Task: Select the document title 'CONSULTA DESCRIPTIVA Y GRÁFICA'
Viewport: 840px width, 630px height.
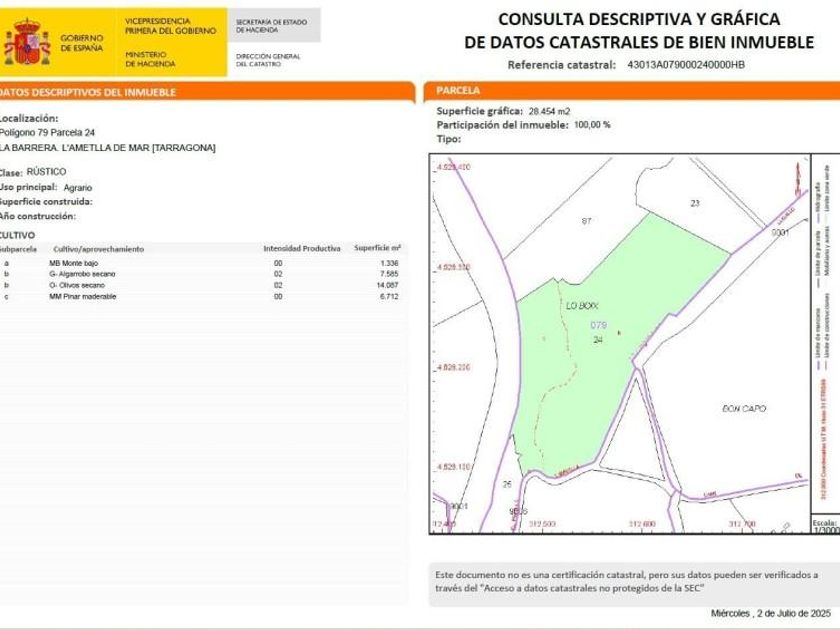Action: coord(639,19)
